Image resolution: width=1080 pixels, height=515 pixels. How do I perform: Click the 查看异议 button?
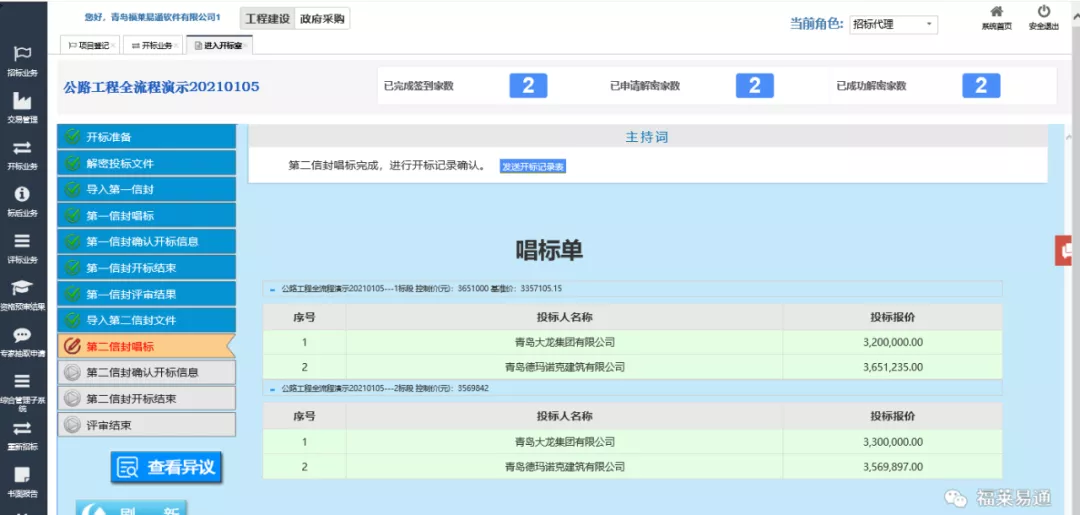(166, 467)
